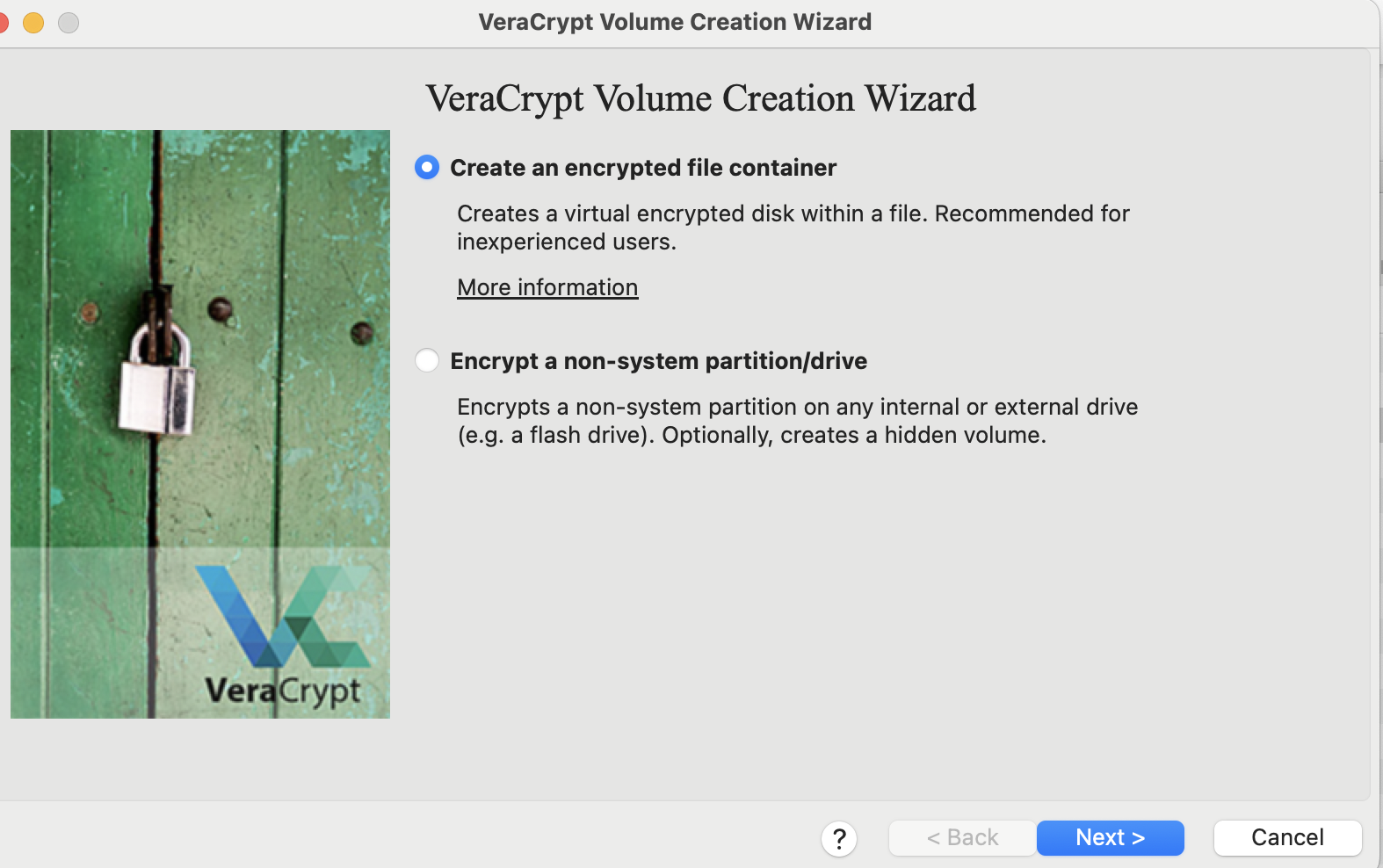Select Encrypt a non-system partition/drive option

[x=427, y=360]
